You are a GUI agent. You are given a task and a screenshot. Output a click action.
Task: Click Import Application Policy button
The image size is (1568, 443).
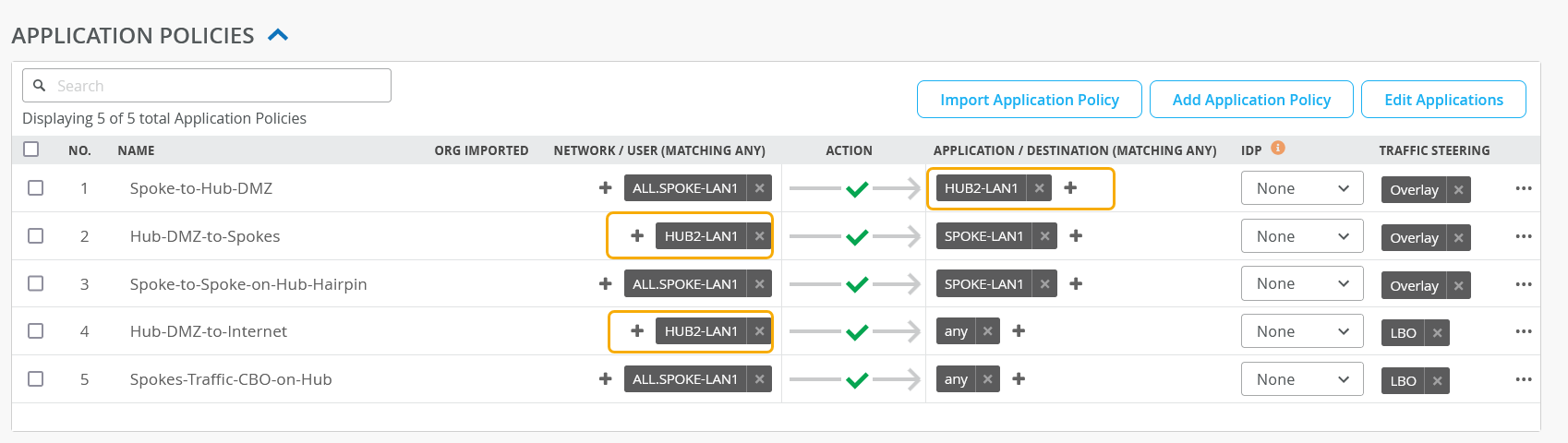click(1029, 100)
